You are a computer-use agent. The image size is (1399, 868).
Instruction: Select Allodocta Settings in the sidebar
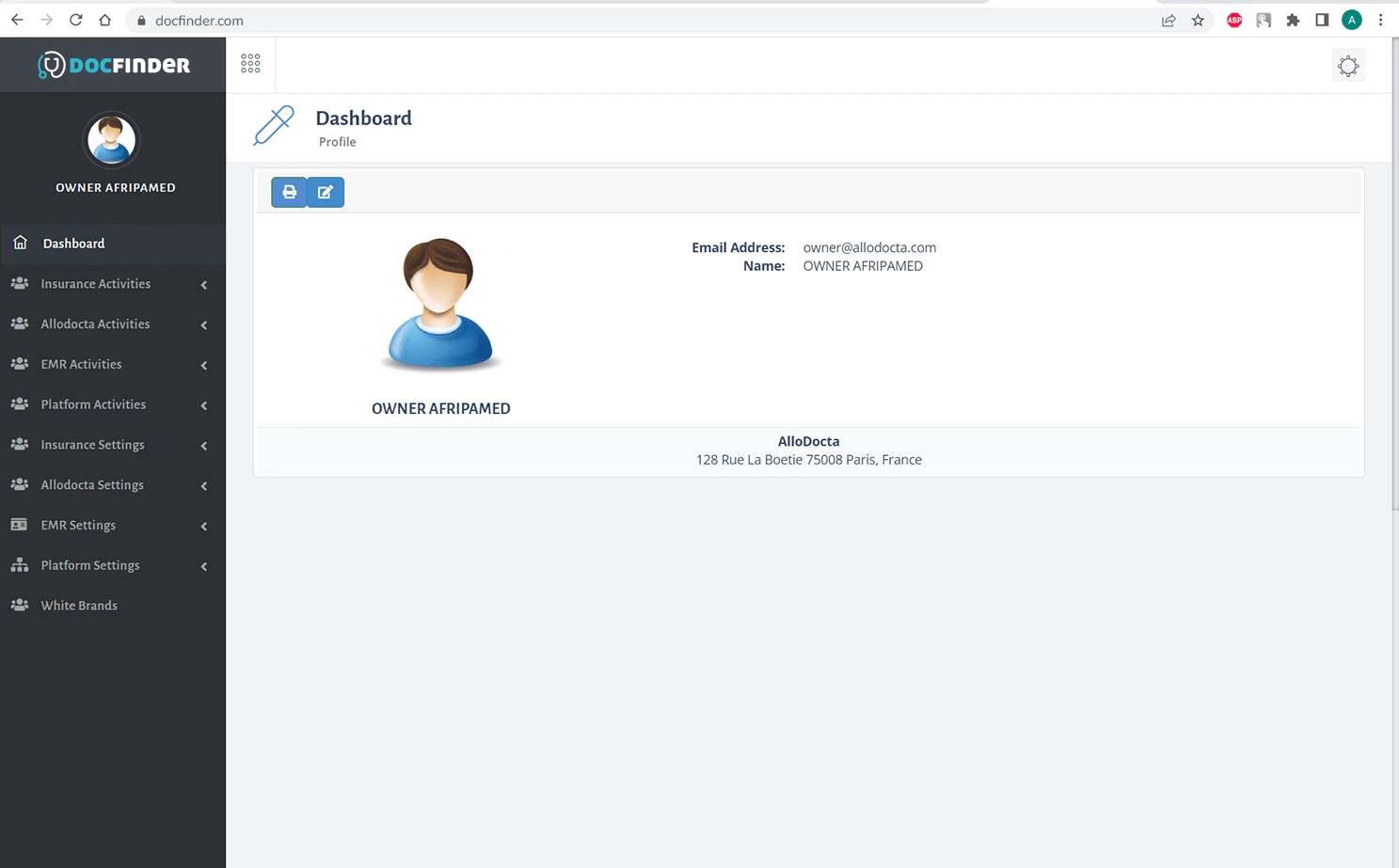(91, 484)
